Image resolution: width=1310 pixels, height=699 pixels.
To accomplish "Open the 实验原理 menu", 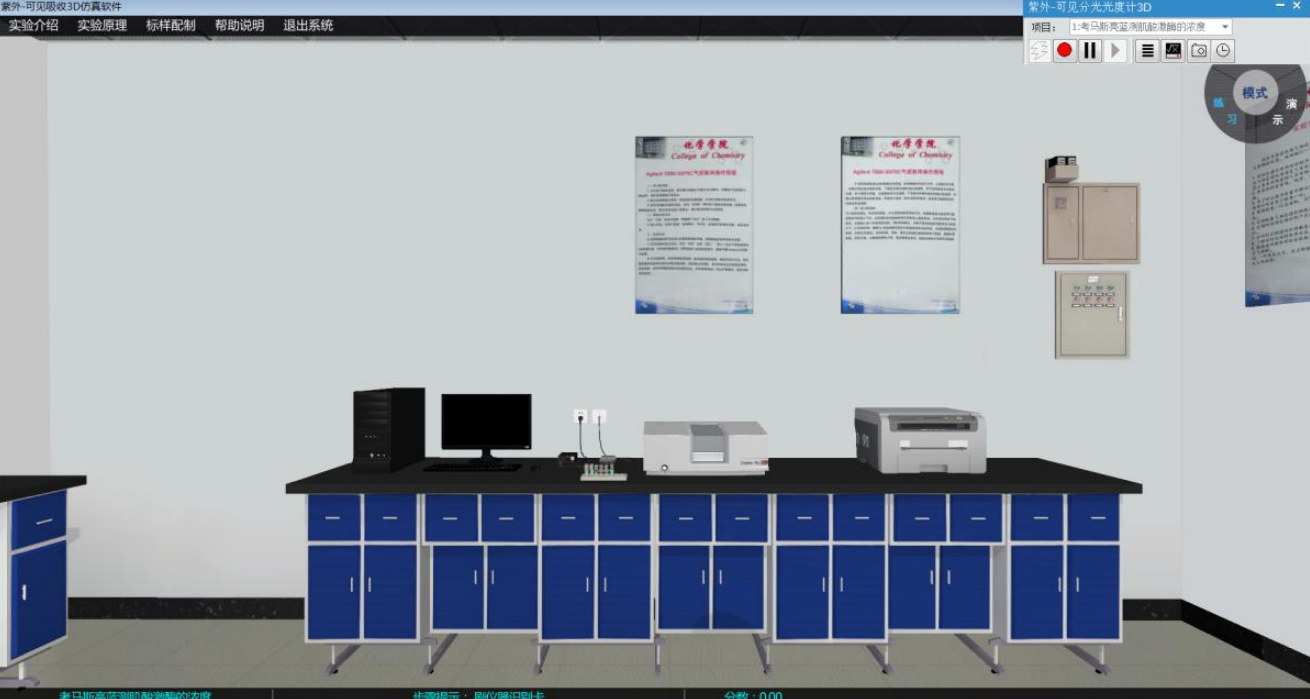I will [102, 26].
